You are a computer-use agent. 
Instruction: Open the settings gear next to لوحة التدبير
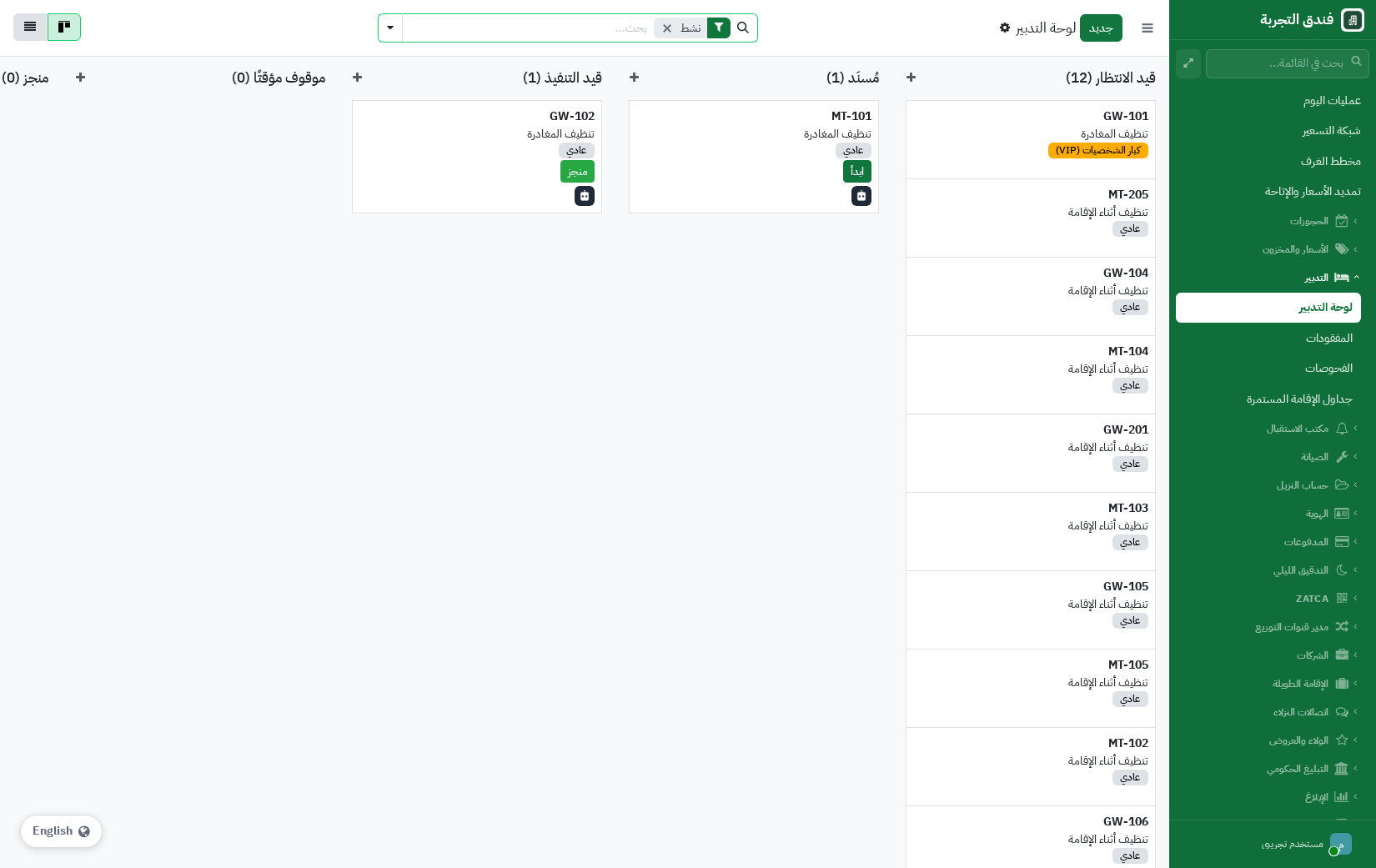(1005, 28)
